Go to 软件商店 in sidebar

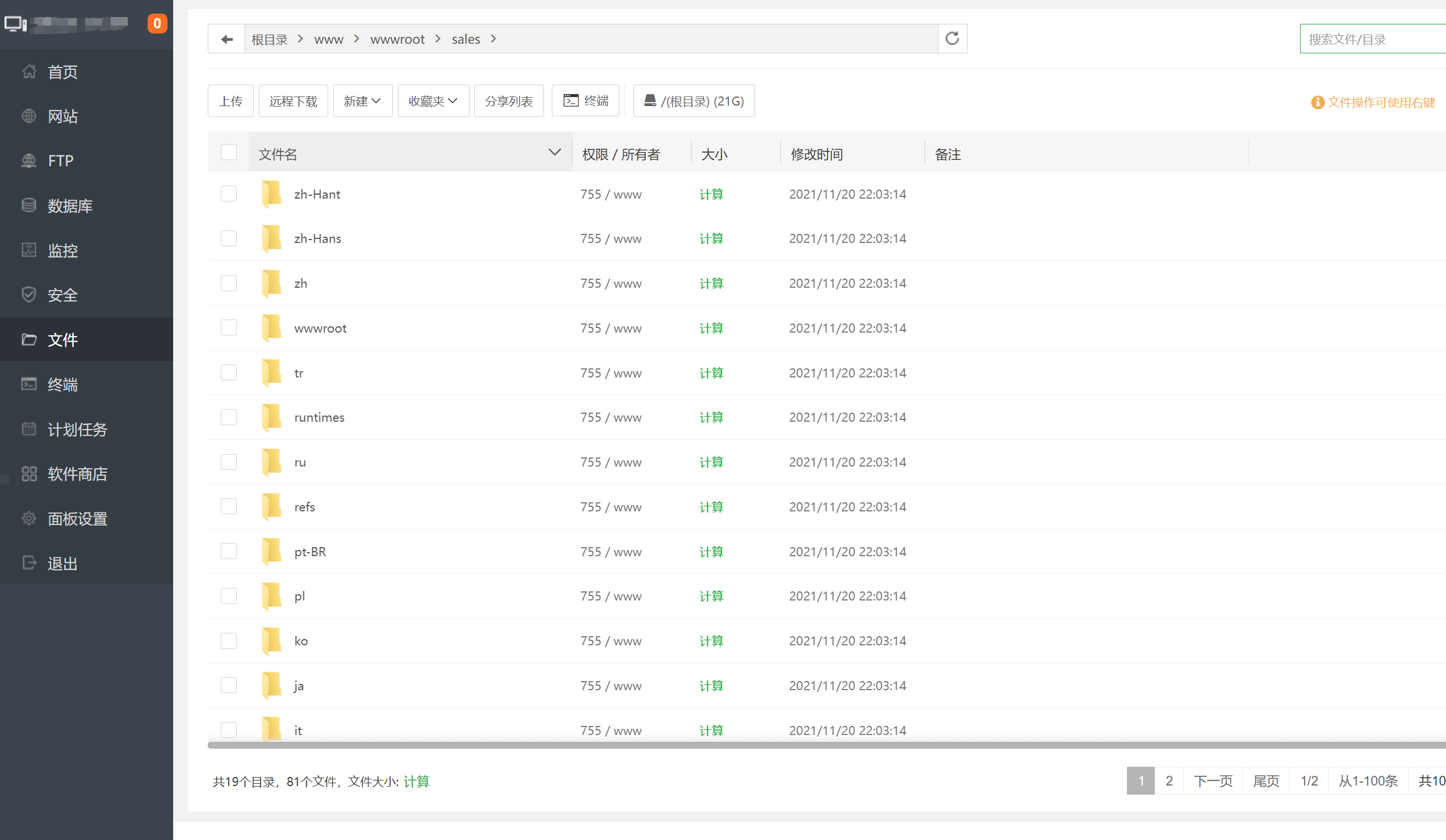[x=77, y=474]
